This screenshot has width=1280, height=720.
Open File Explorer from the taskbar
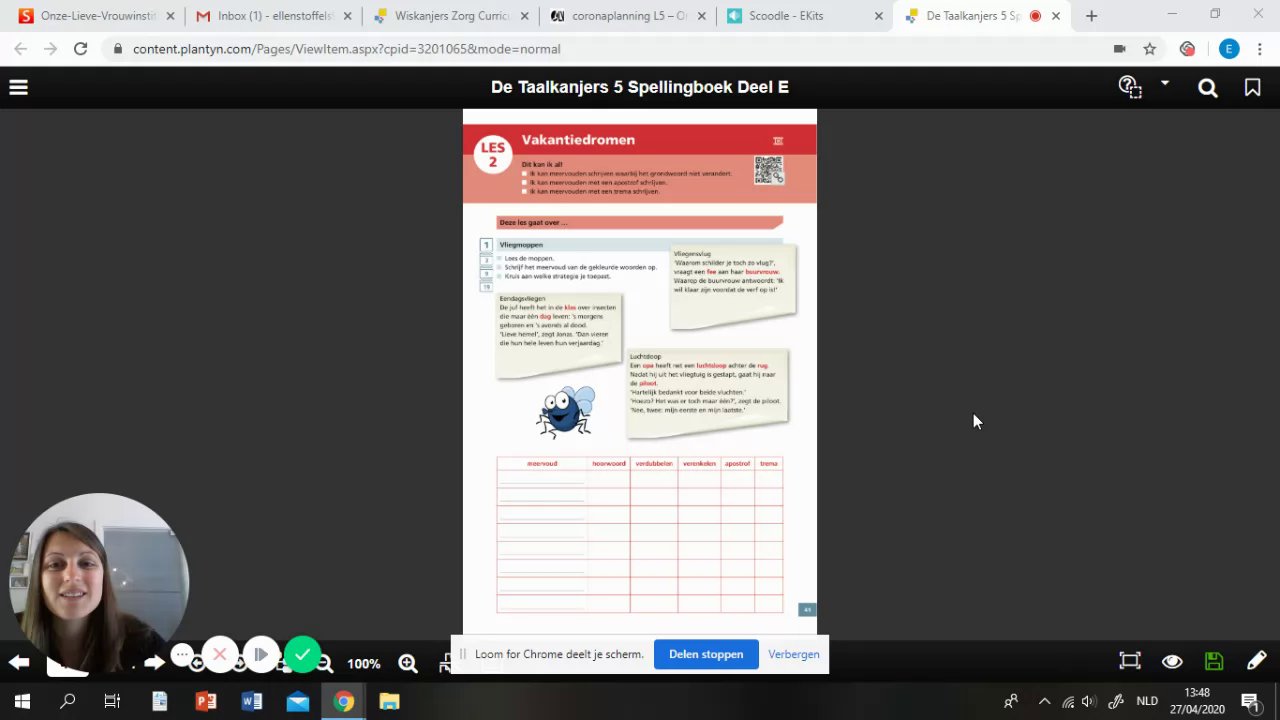389,701
